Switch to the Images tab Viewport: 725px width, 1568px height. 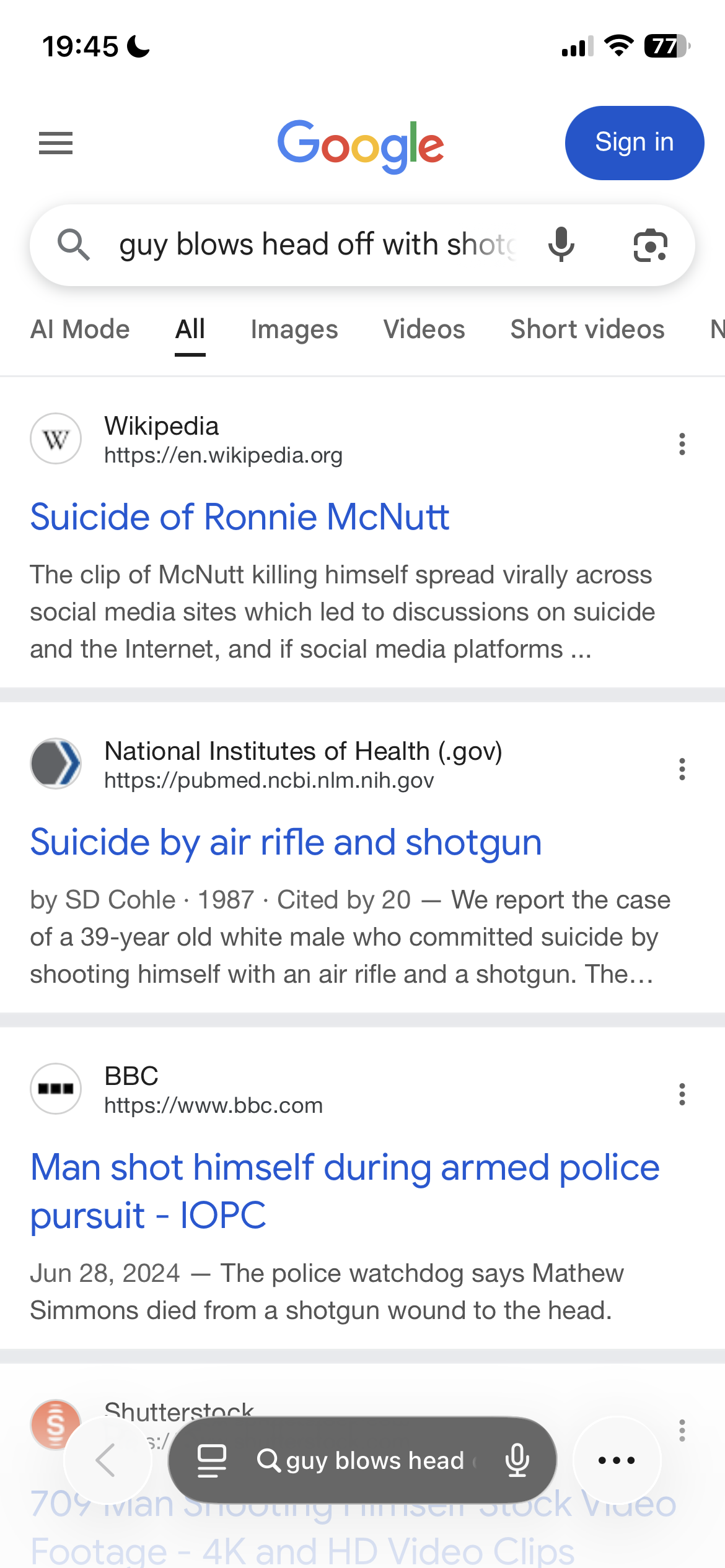pyautogui.click(x=294, y=329)
